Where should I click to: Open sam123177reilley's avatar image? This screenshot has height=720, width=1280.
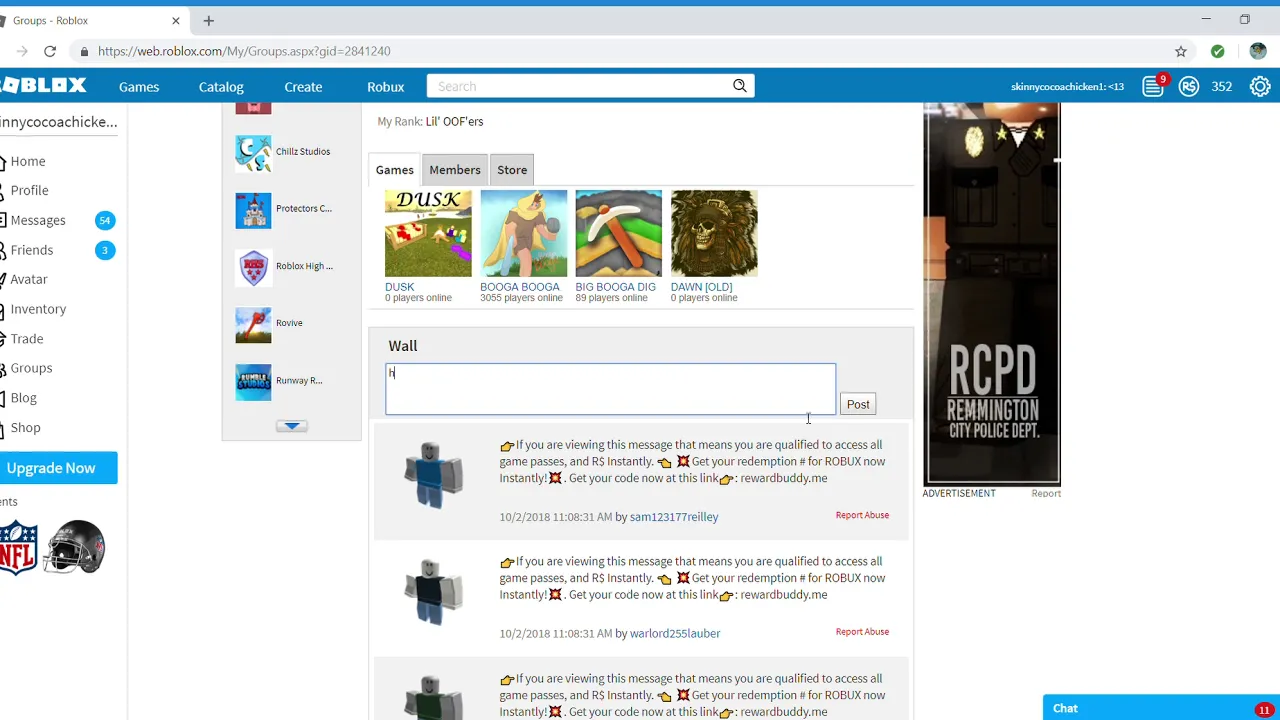433,475
